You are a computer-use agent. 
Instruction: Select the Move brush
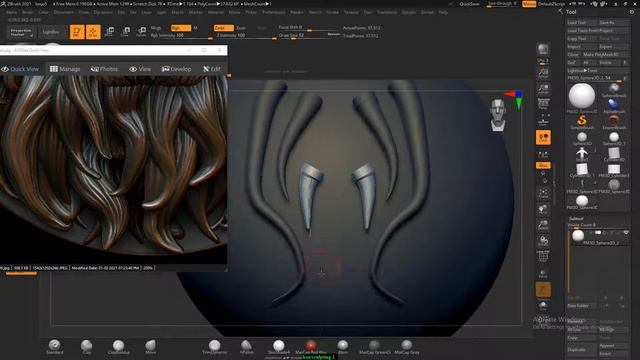(151, 347)
